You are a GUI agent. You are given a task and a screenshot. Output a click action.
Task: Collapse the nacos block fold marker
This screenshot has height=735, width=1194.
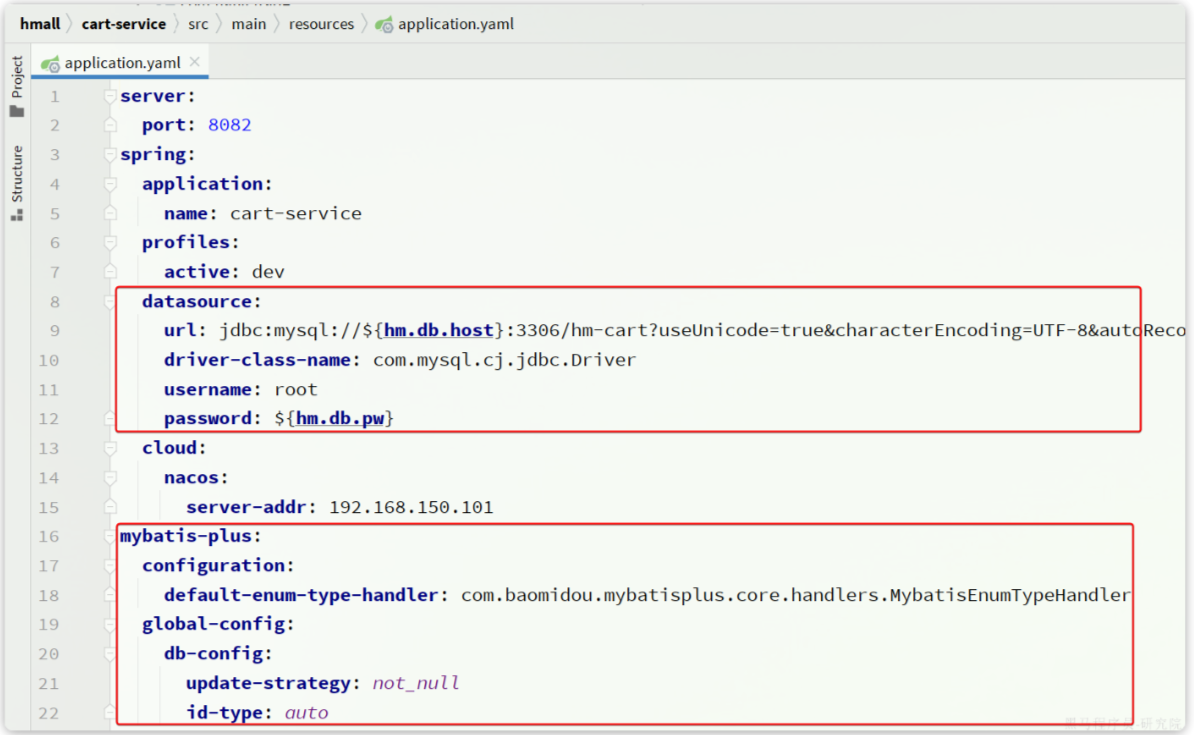click(x=110, y=478)
